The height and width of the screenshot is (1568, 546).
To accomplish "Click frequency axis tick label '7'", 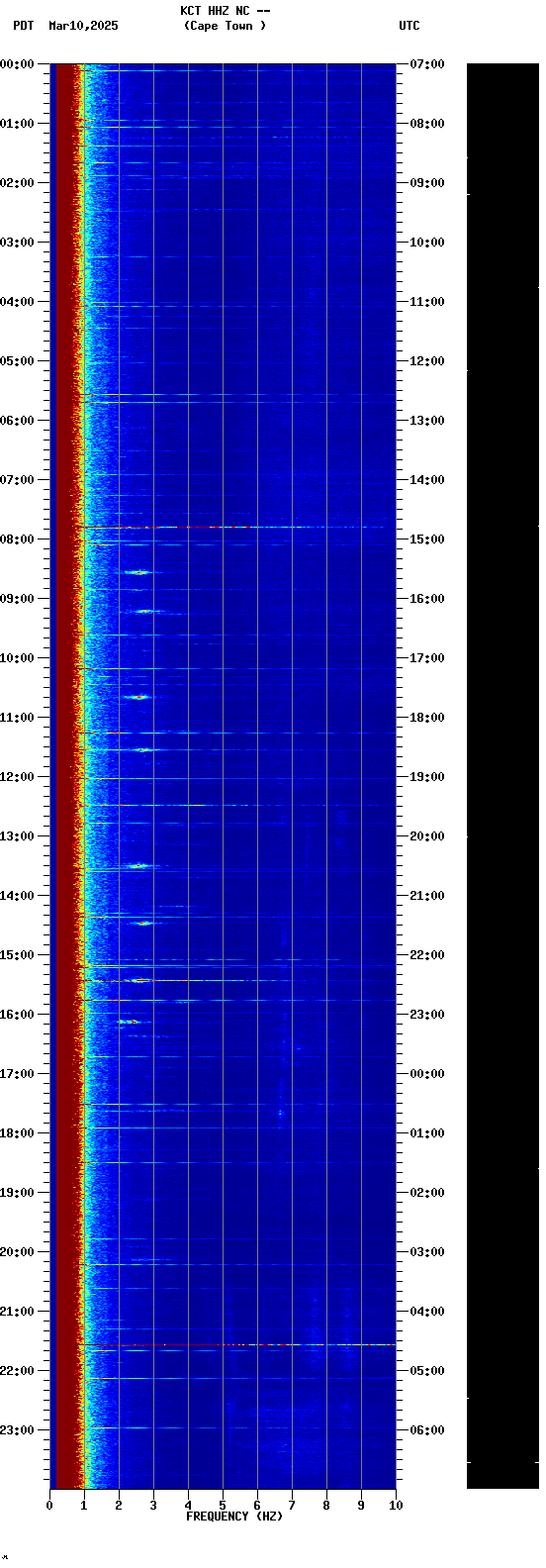I will click(292, 1506).
